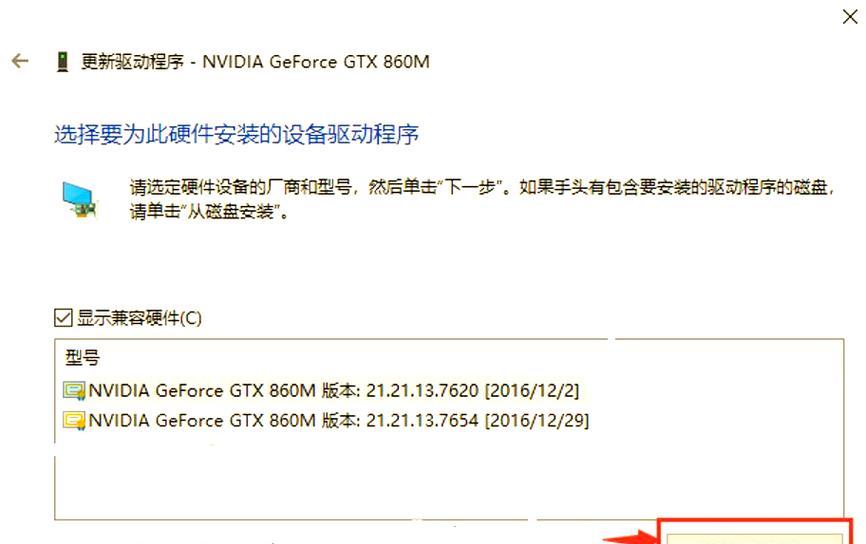The width and height of the screenshot is (866, 544).
Task: Click the driver icon for version 21.21.13.7654
Action: [x=74, y=421]
